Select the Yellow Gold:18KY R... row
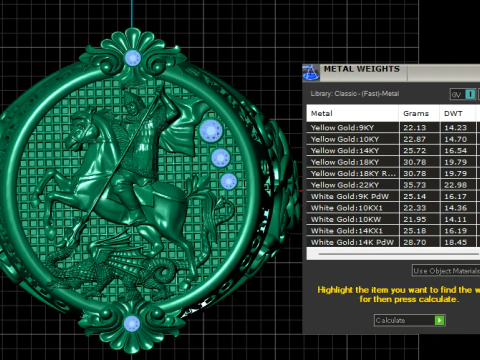Image resolution: width=480 pixels, height=360 pixels. point(393,173)
